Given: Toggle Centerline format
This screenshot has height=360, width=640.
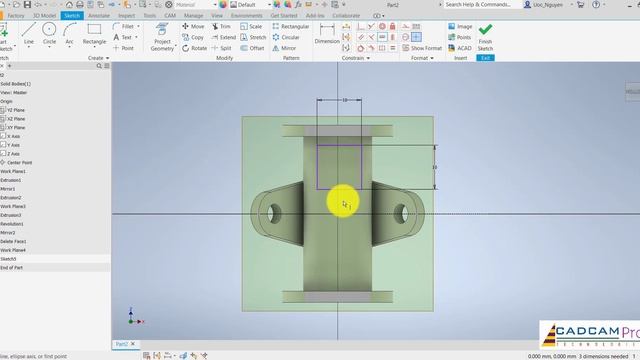Looking at the screenshot, I should [x=405, y=37].
